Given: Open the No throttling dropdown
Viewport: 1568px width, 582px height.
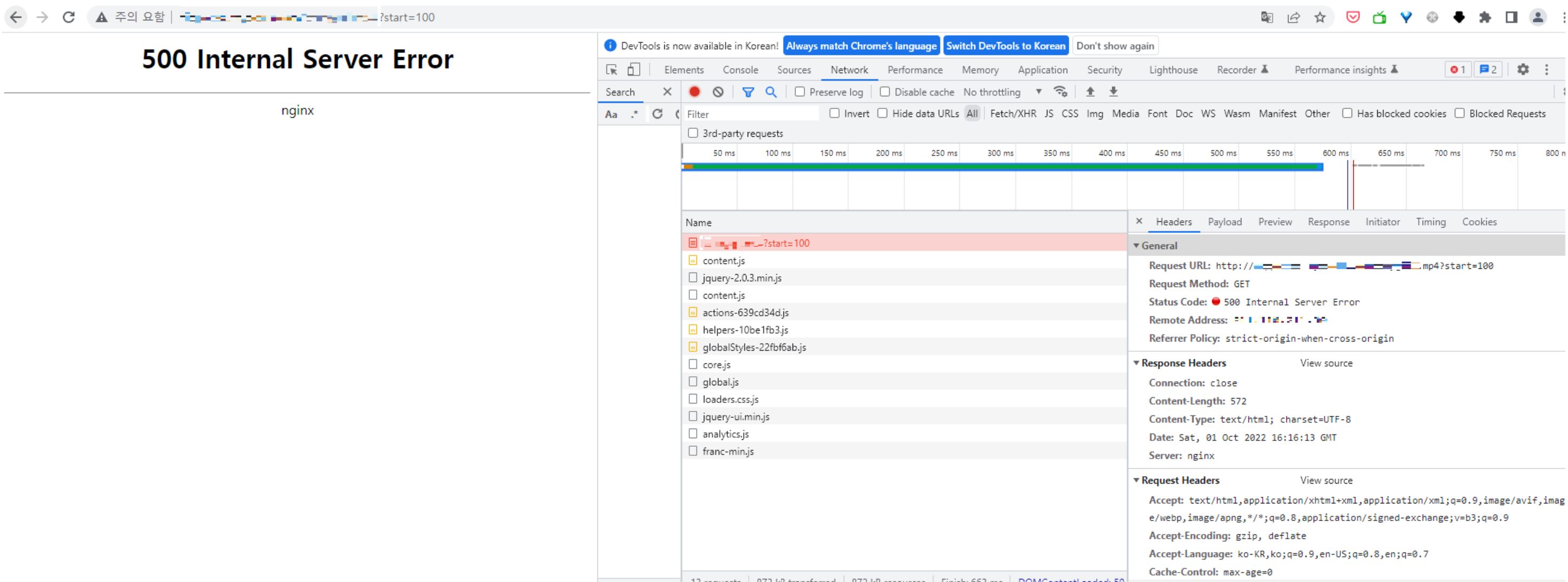Looking at the screenshot, I should (x=1002, y=92).
